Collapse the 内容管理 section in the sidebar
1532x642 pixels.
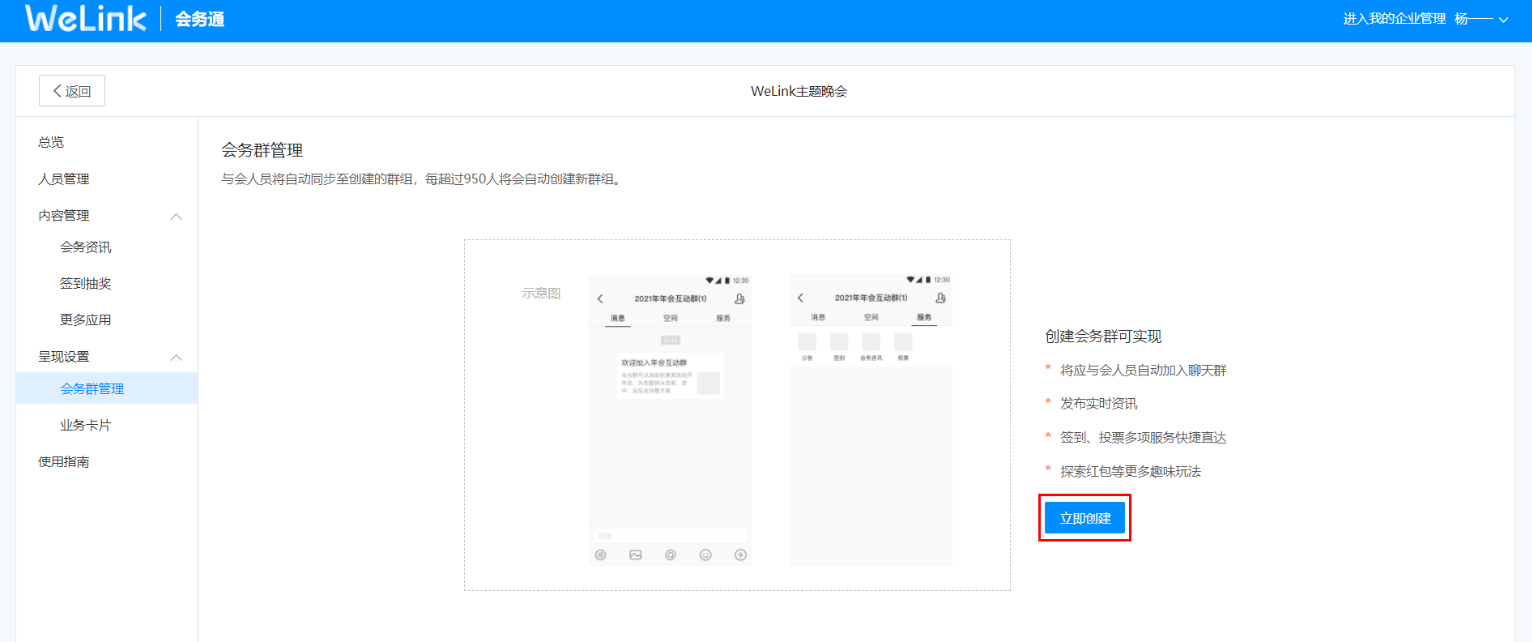click(176, 215)
